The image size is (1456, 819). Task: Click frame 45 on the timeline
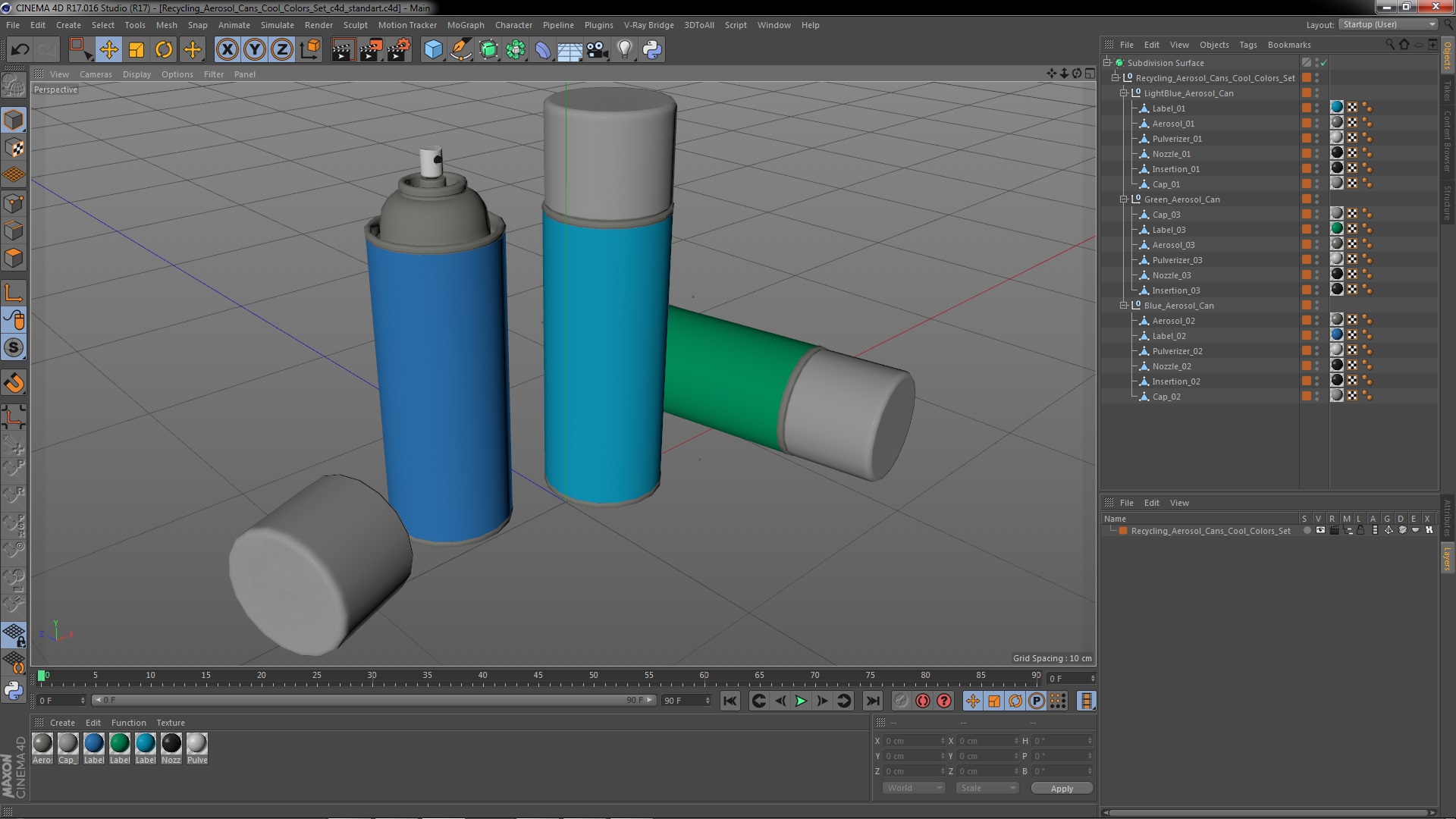pyautogui.click(x=538, y=676)
